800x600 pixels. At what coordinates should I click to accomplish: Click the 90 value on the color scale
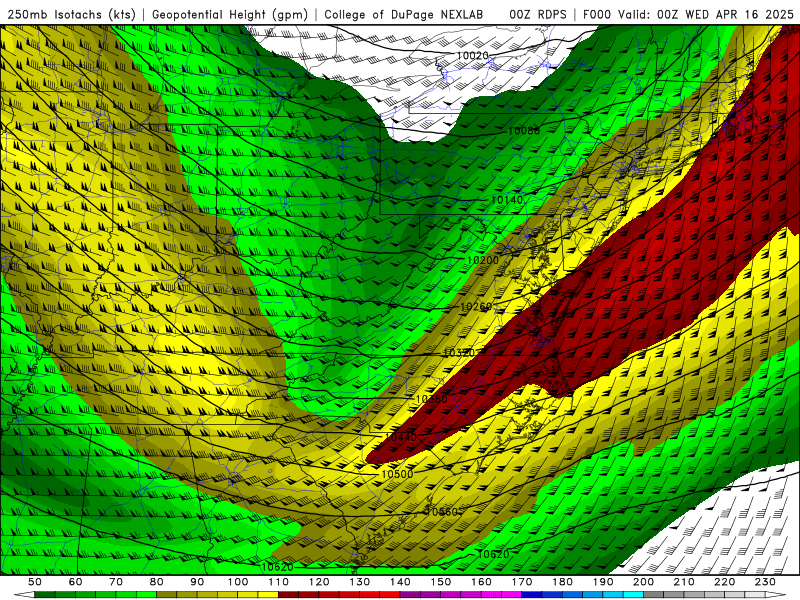(197, 582)
